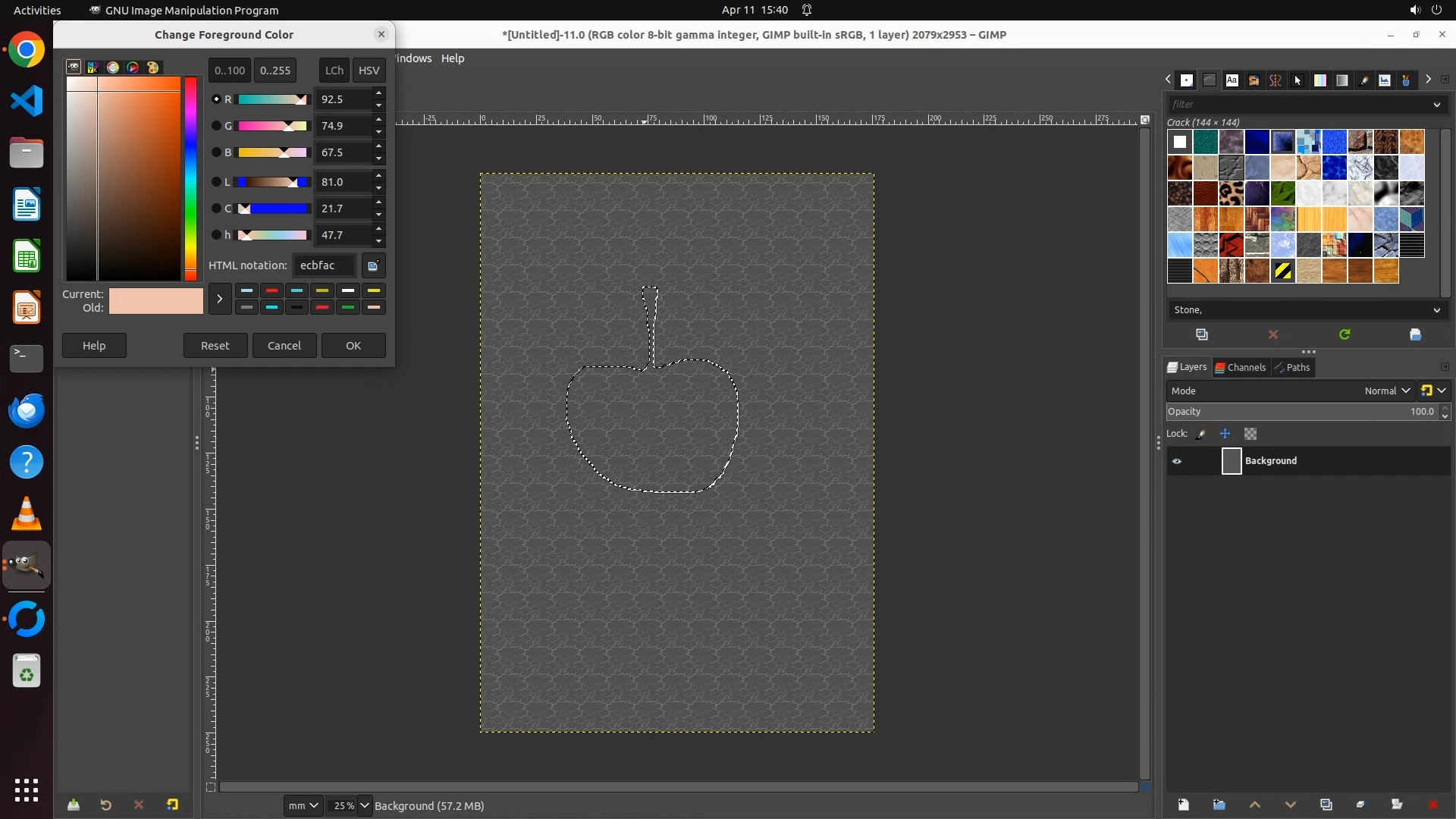Click the HTML notation input field
The width and height of the screenshot is (1456, 819).
[x=325, y=265]
